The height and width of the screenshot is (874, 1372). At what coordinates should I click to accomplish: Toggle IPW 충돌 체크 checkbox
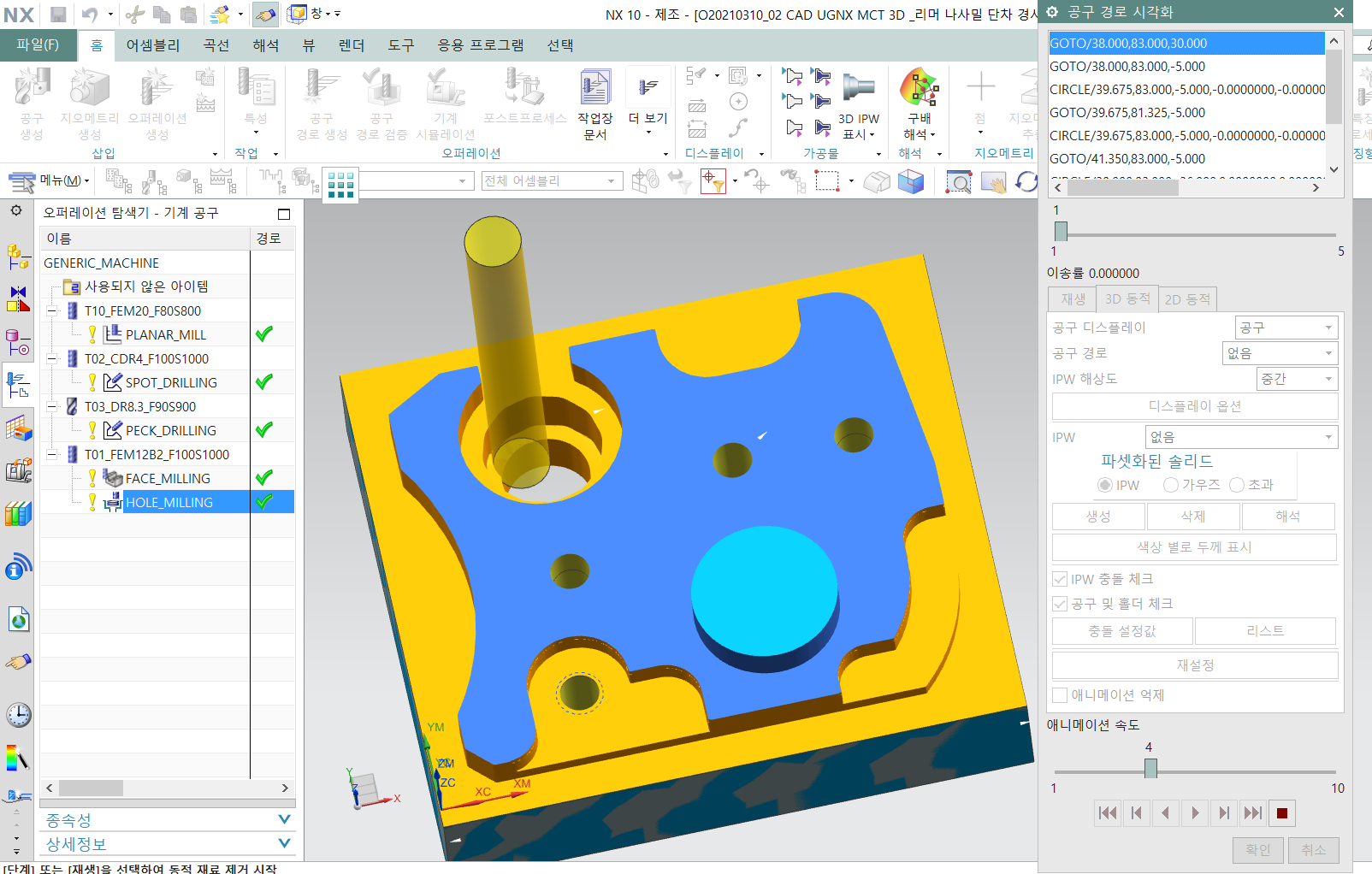point(1060,579)
